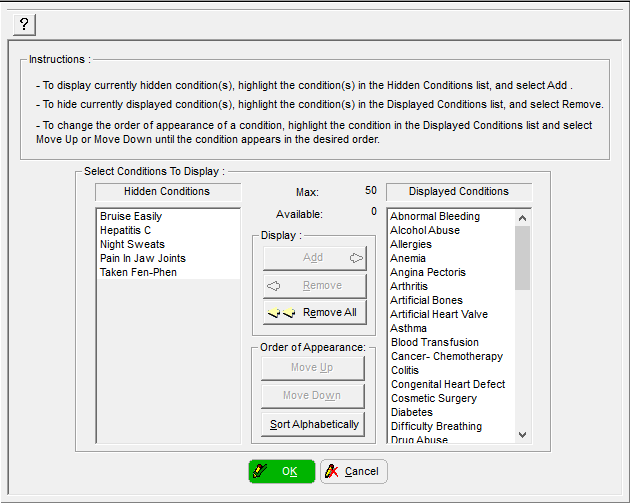Confirm with the green OK button
The height and width of the screenshot is (503, 630).
(x=282, y=471)
